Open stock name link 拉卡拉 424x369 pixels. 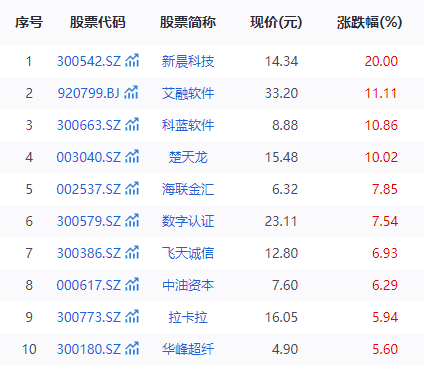(188, 317)
